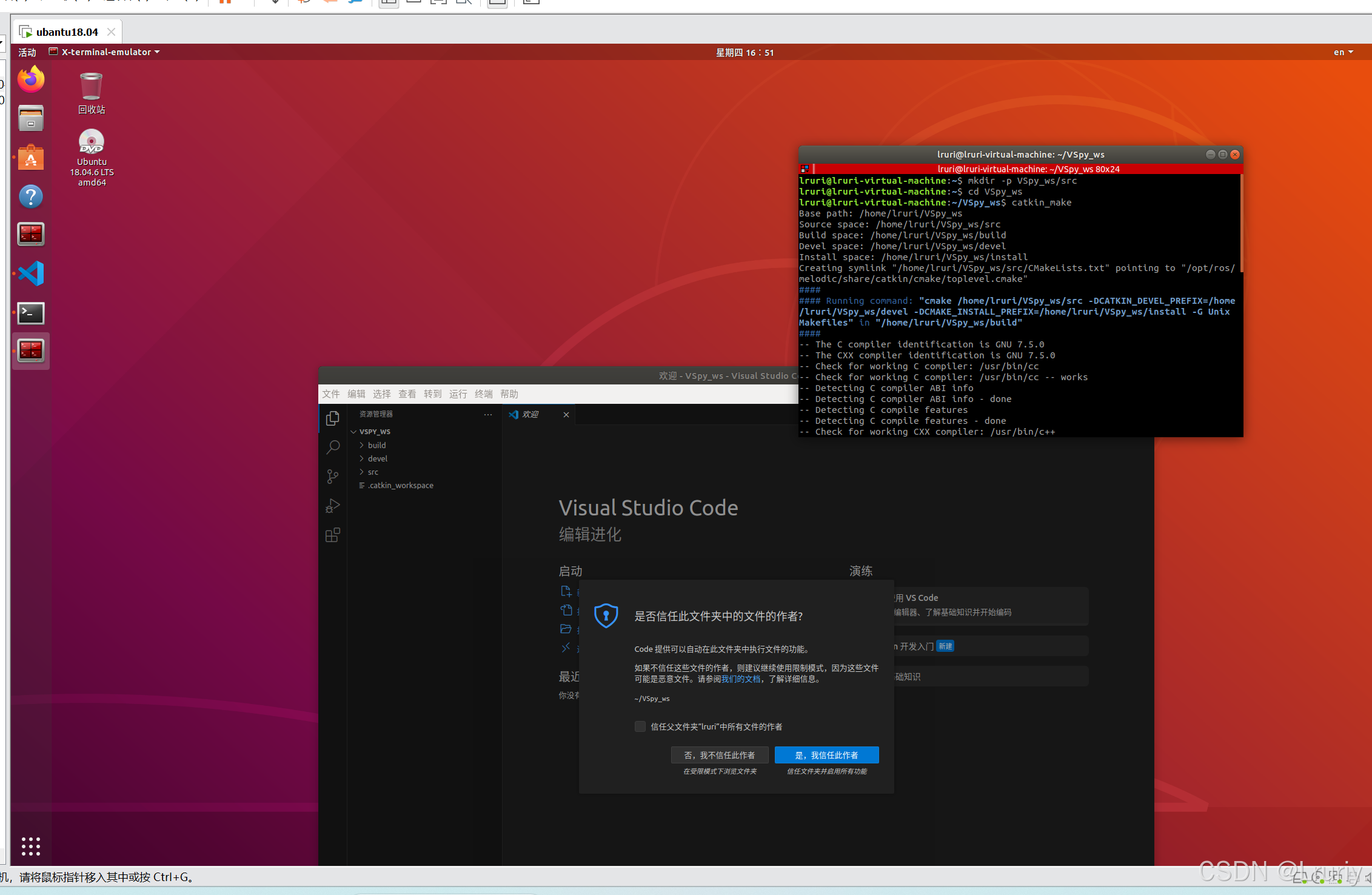Launch Firefox from the Ubuntu dock
Viewport: 1372px width, 895px height.
30,79
